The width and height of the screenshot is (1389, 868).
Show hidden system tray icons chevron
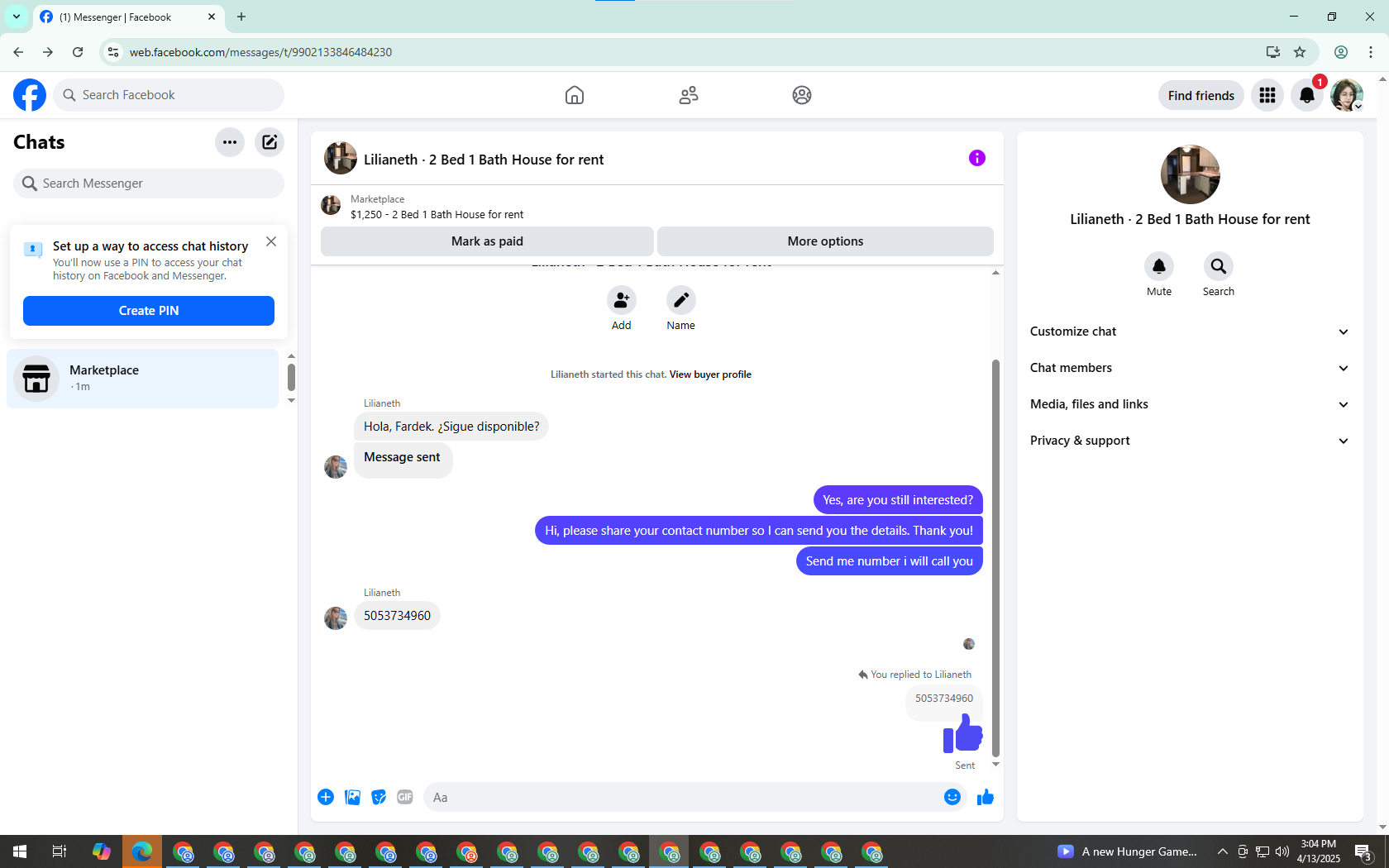pos(1223,851)
